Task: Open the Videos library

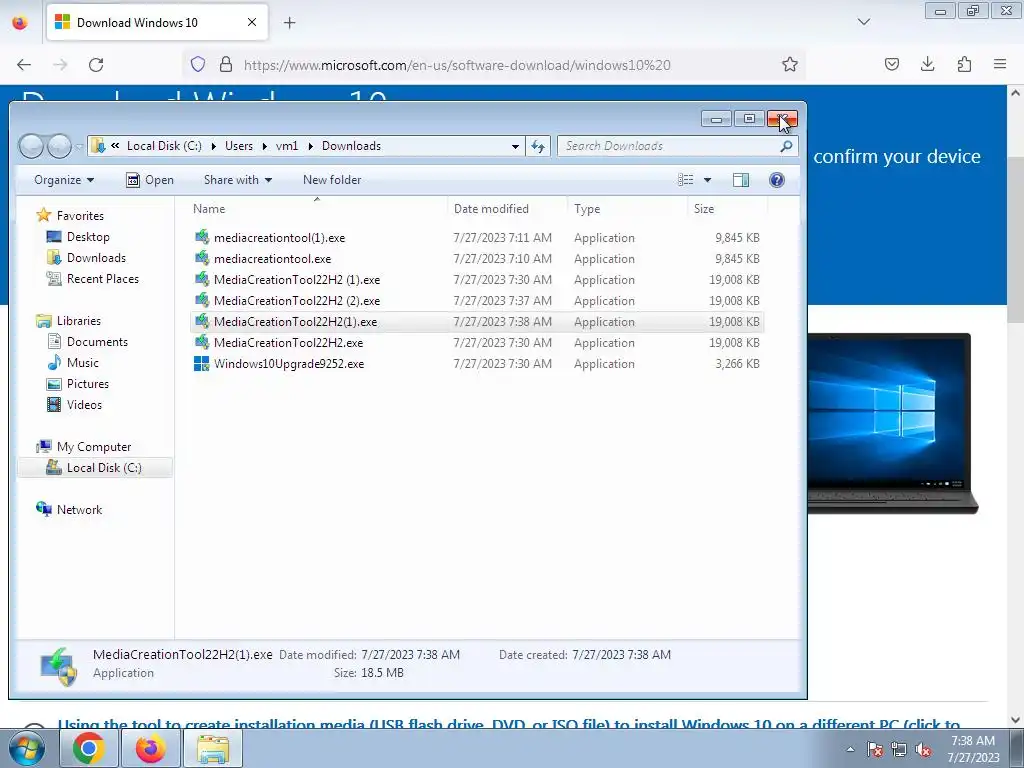Action: tap(84, 405)
